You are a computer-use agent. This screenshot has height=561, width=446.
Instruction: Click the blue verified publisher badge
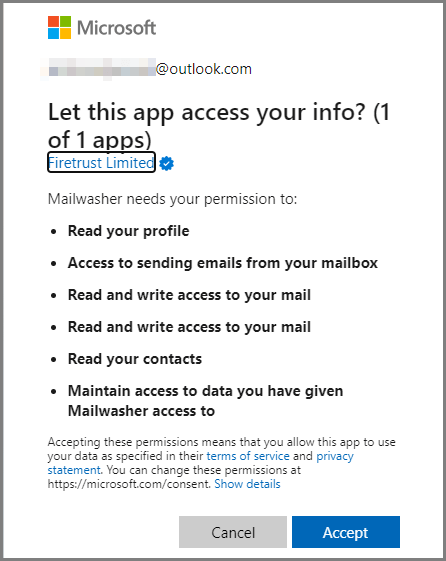(x=167, y=164)
